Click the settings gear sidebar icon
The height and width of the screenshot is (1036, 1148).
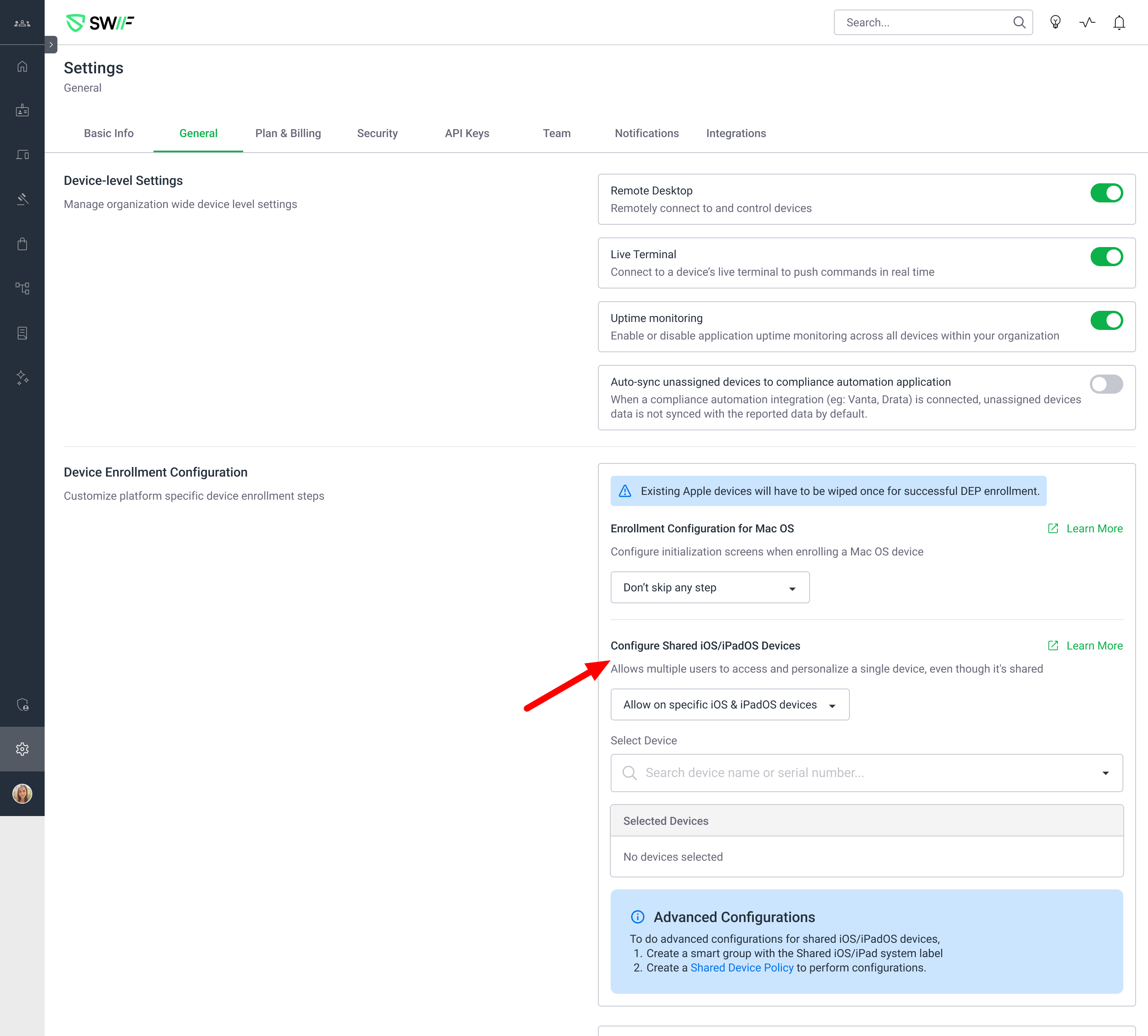[x=22, y=749]
